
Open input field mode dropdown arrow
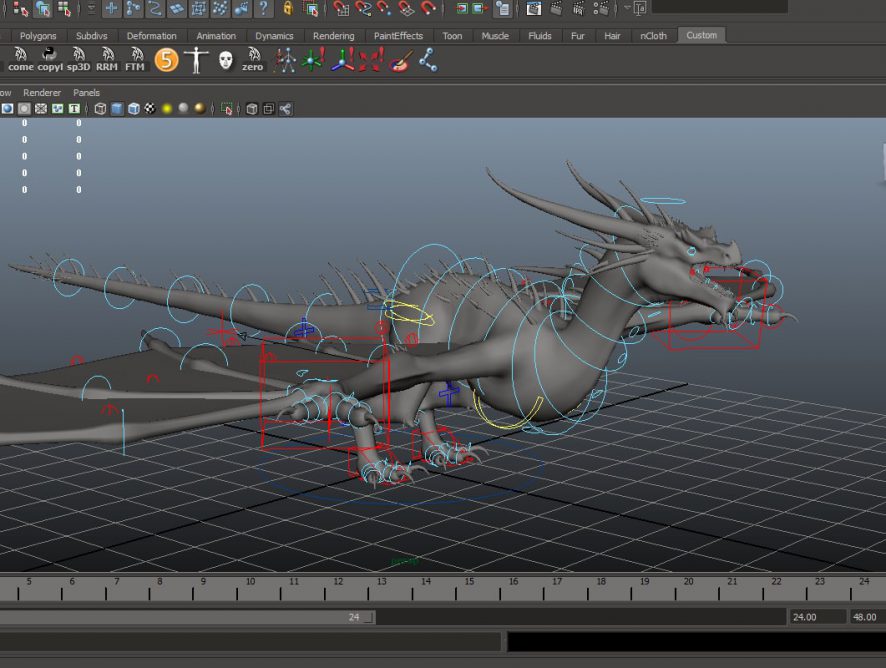(x=627, y=9)
